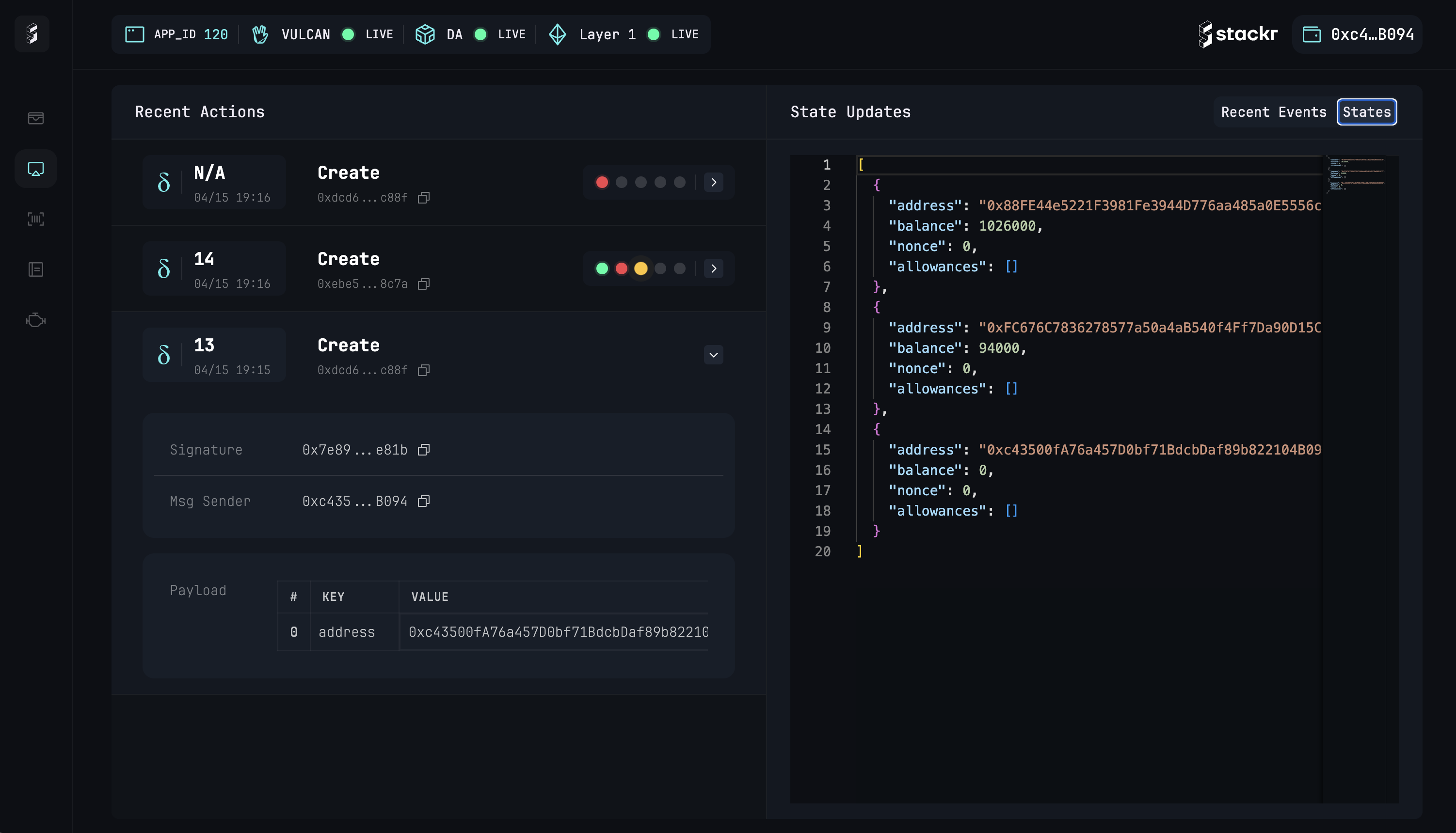Image resolution: width=1456 pixels, height=833 pixels.
Task: Expand the N/A action row chevron
Action: (x=714, y=182)
